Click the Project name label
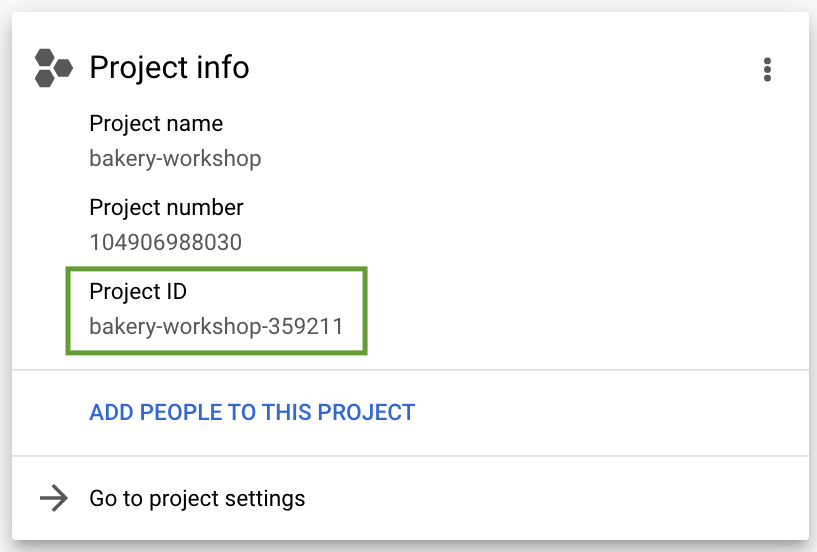The image size is (817, 552). [156, 124]
